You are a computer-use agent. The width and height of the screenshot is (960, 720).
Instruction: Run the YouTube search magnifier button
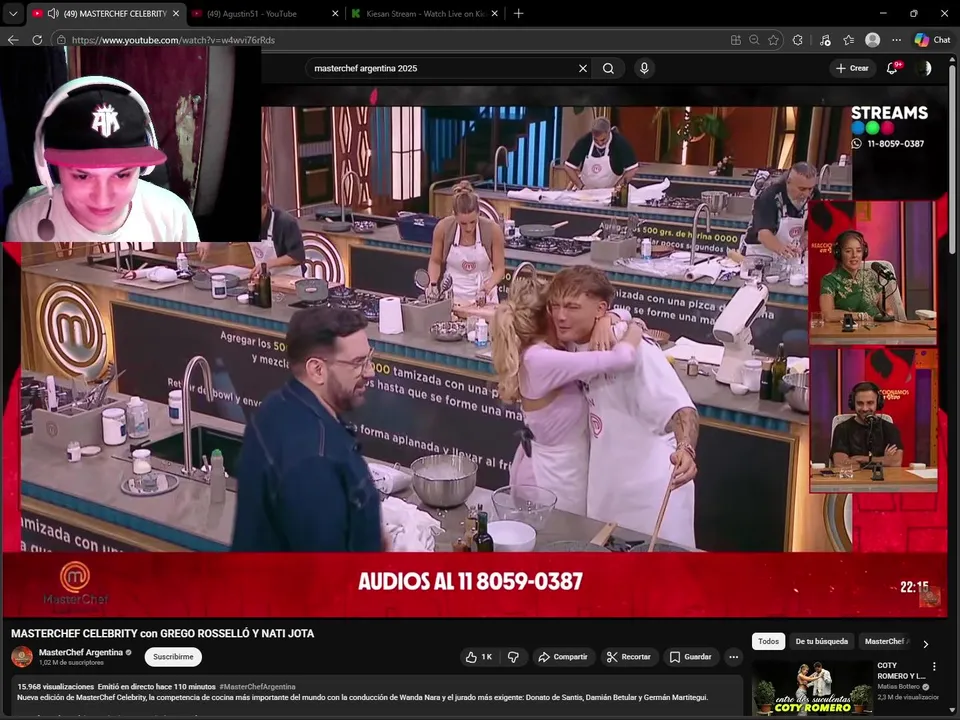pyautogui.click(x=608, y=69)
